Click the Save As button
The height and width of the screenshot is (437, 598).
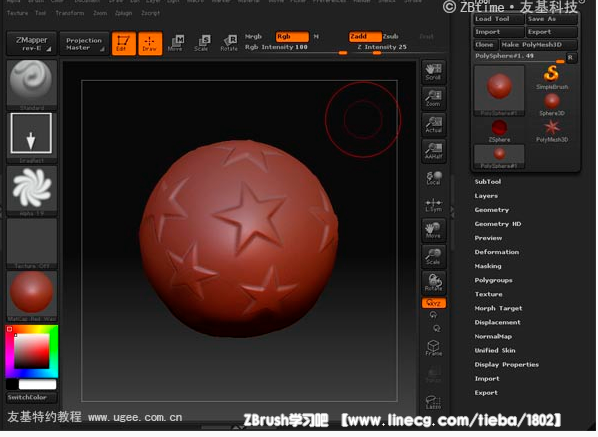point(552,19)
